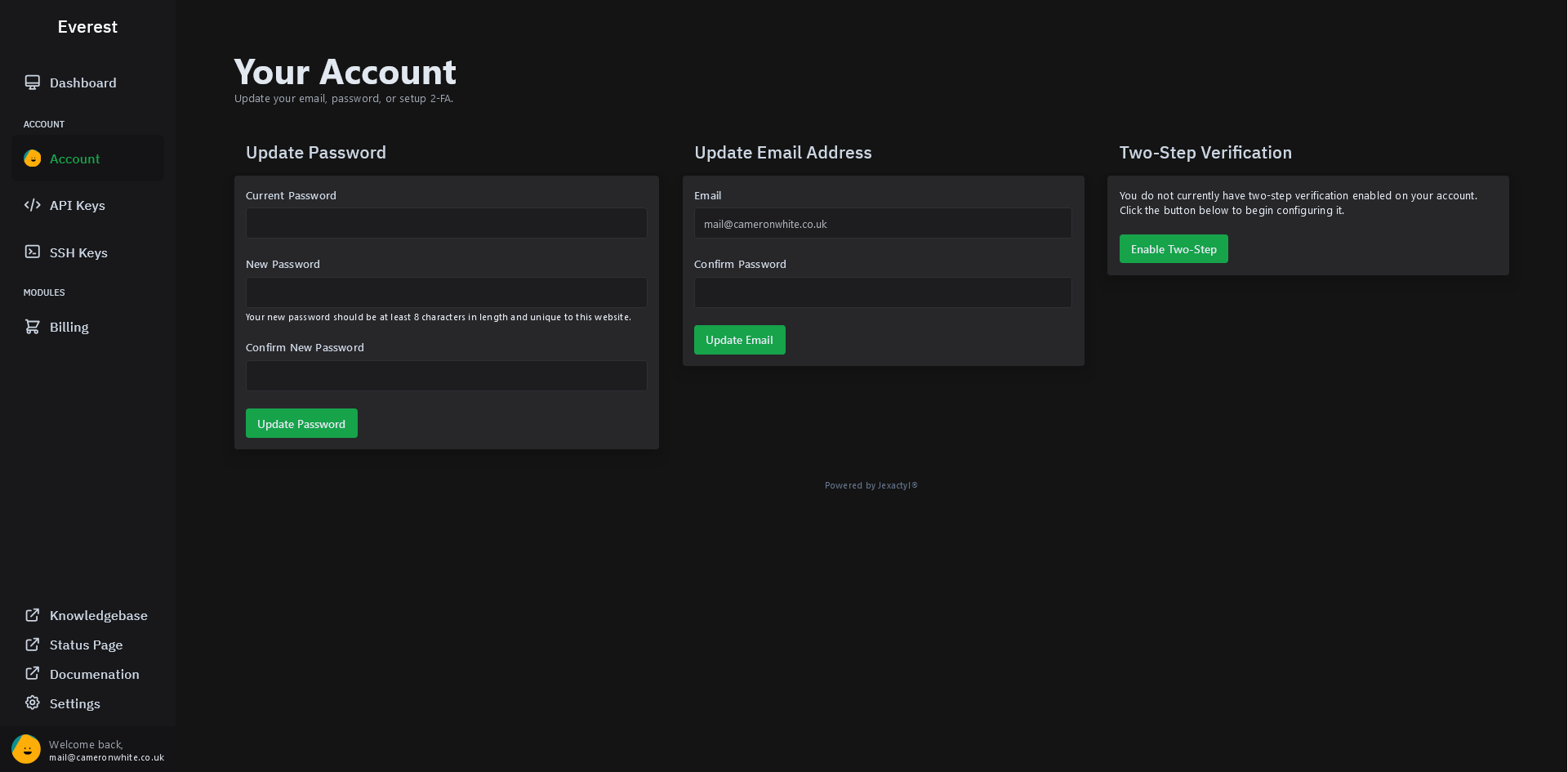
Task: Open the Dashboard menu item
Action: point(87,83)
